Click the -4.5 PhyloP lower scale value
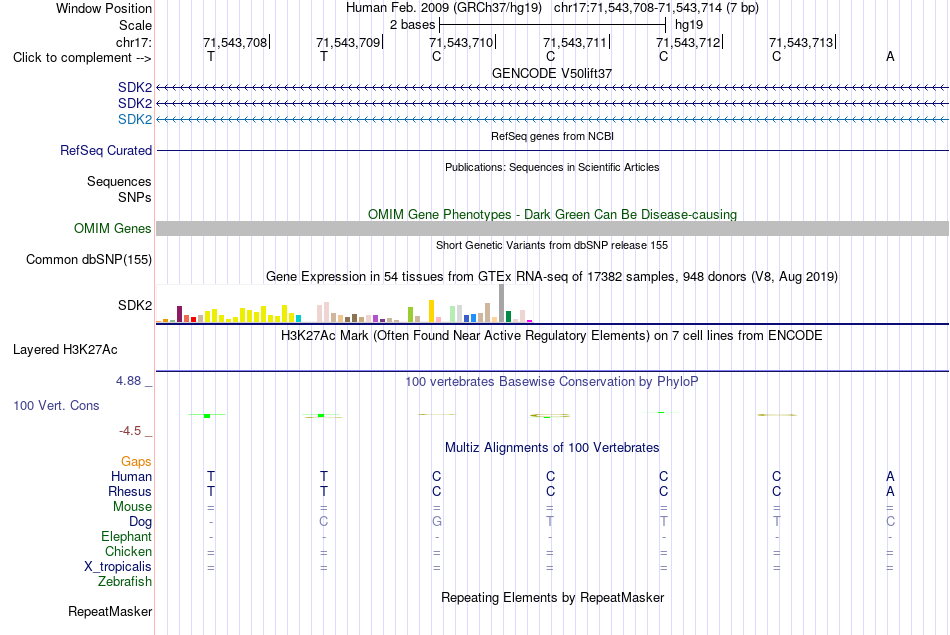950x635 pixels. click(x=129, y=431)
